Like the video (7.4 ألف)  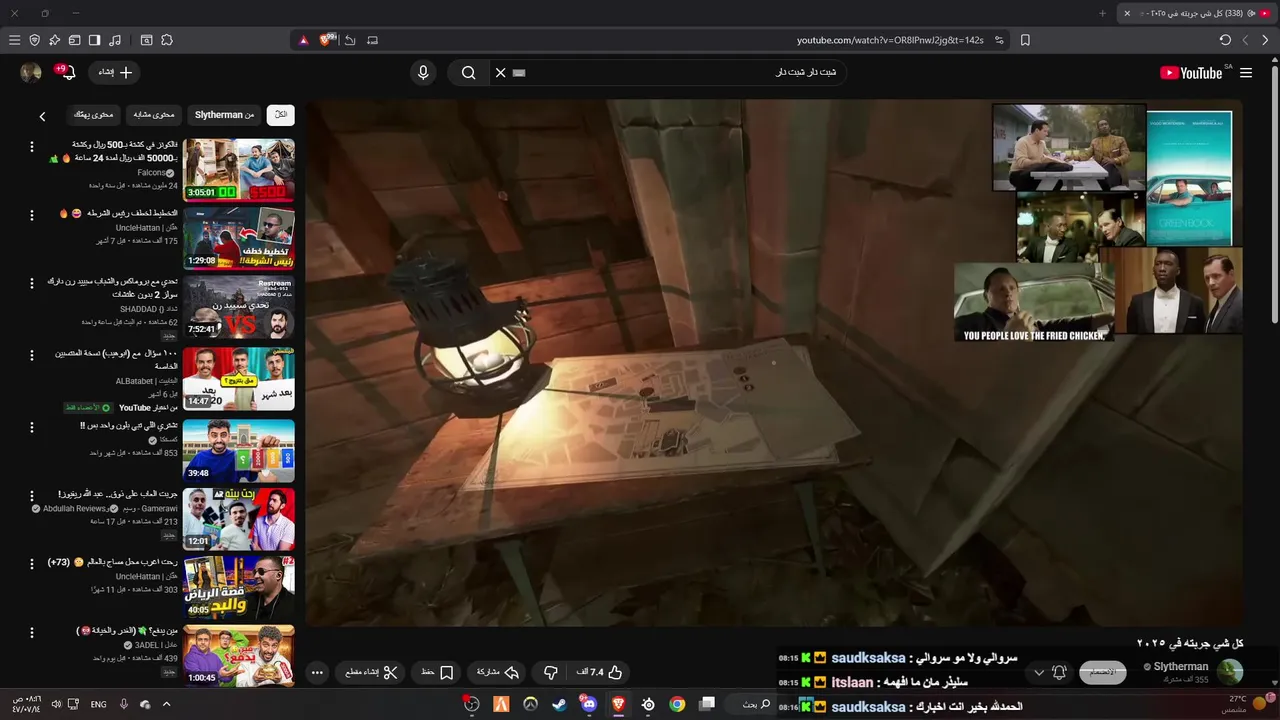600,672
